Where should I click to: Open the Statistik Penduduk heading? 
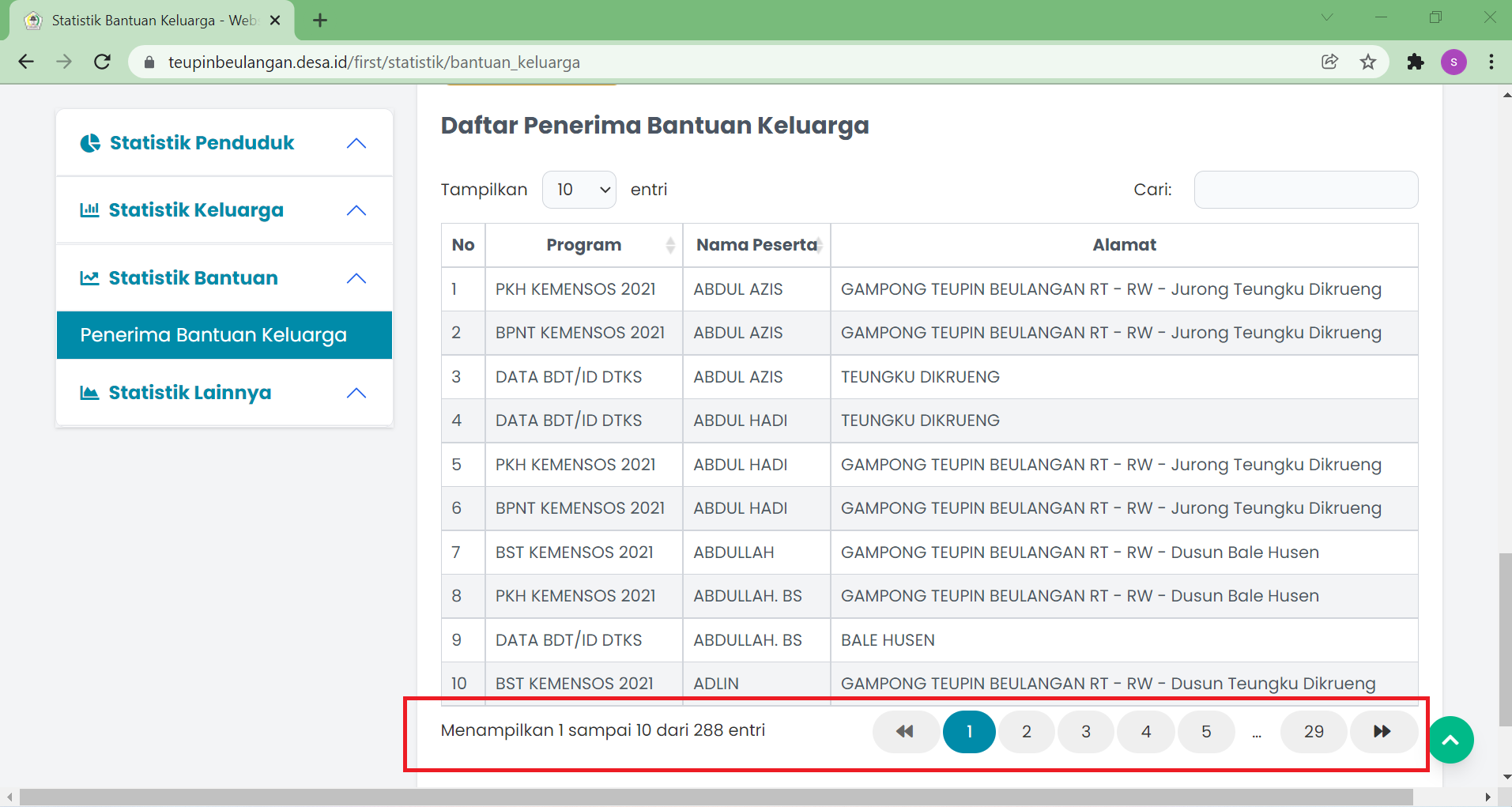tap(202, 143)
